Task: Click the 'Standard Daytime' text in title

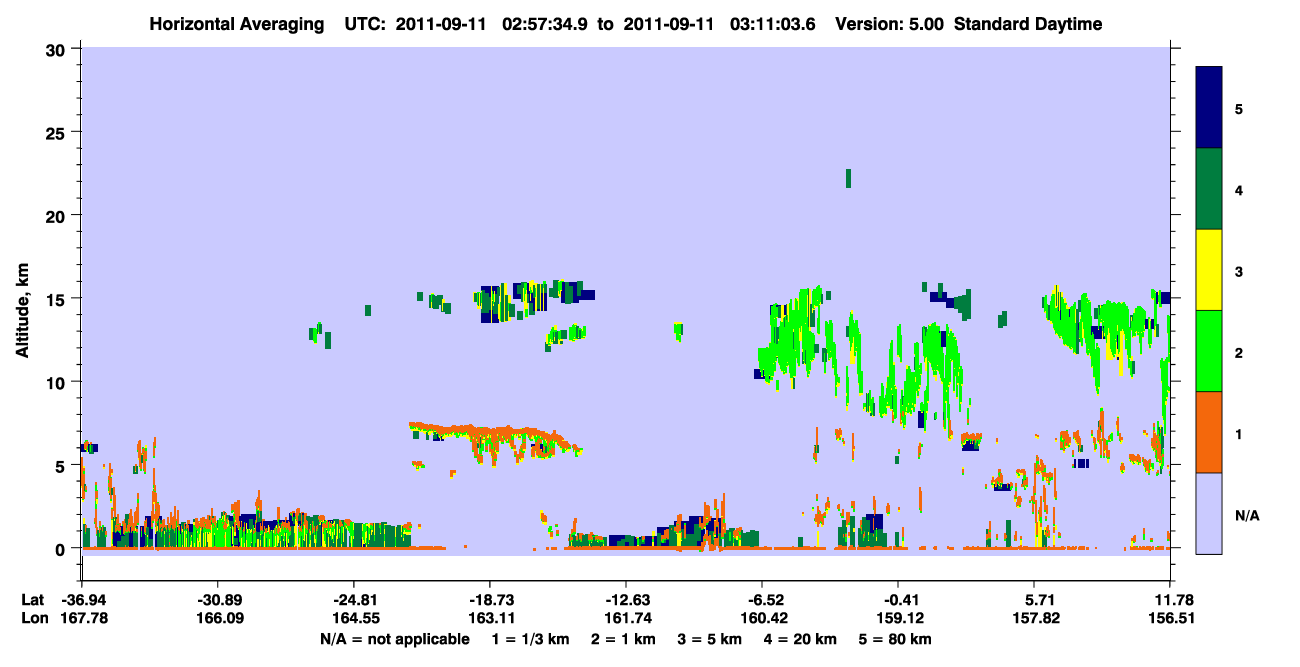Action: 1028,24
